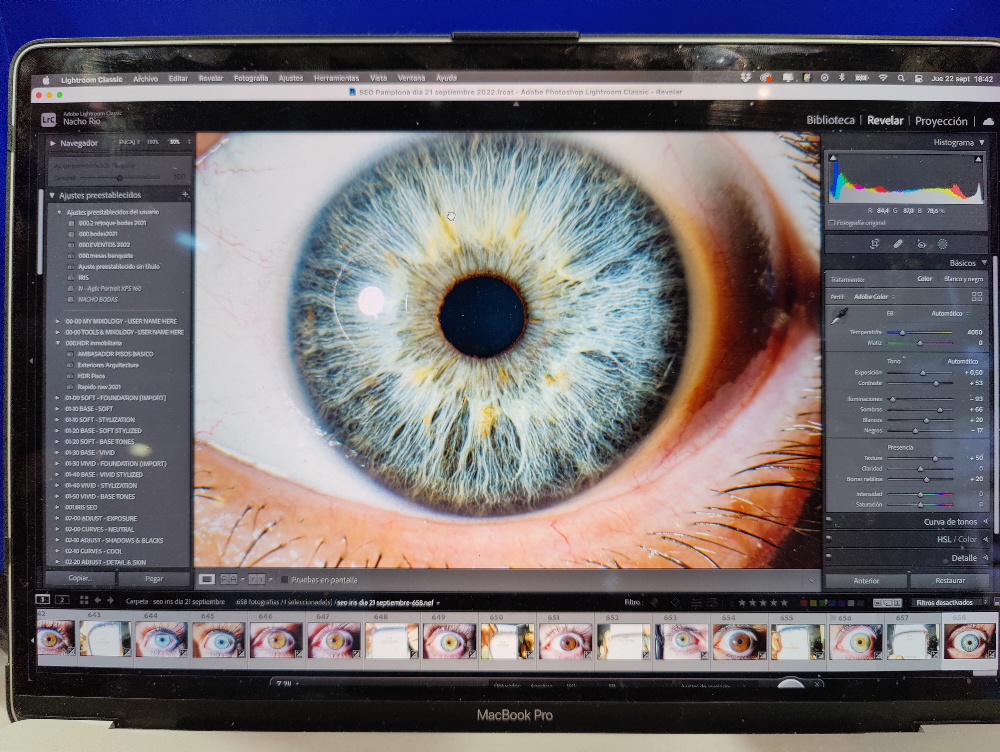Select the Red Eye Correction tool

920,244
